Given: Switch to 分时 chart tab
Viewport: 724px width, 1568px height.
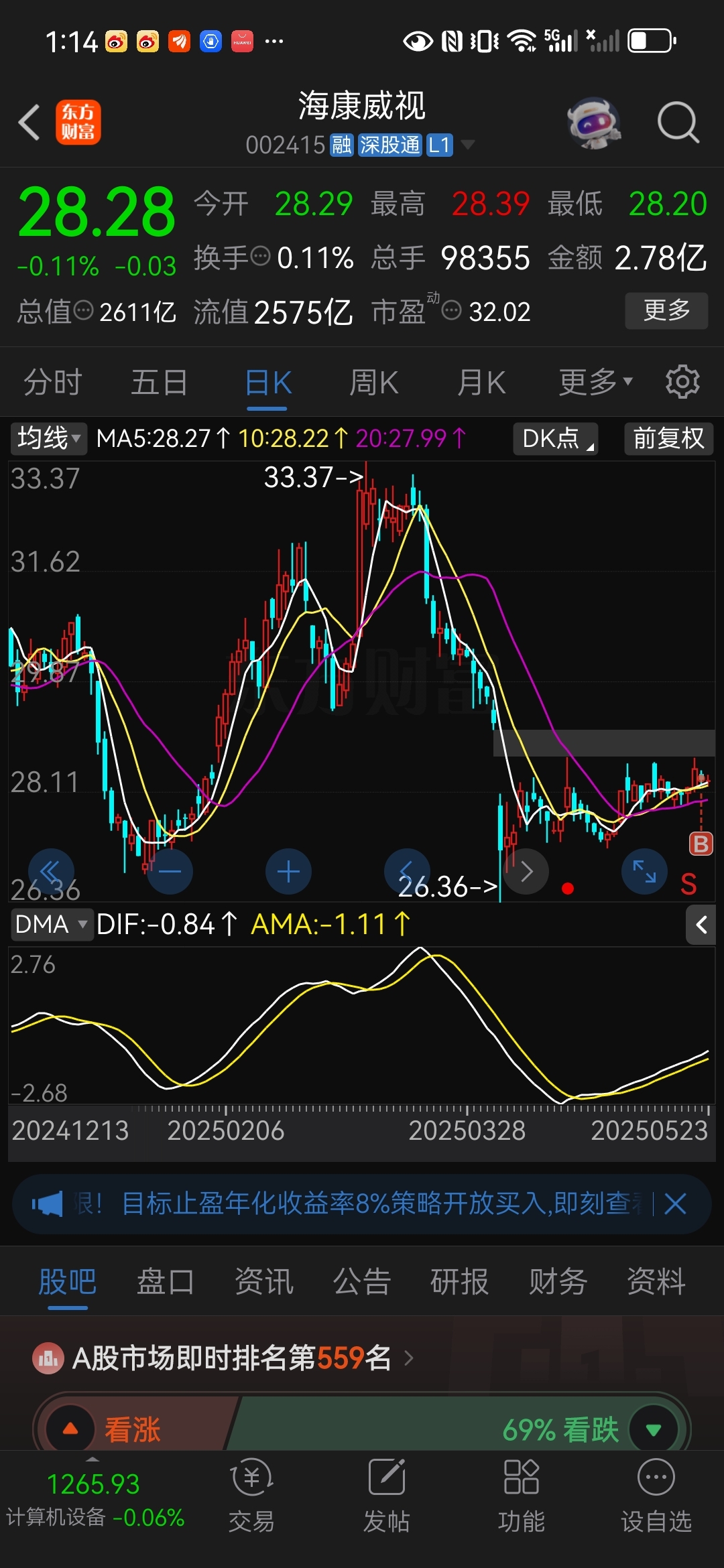Looking at the screenshot, I should pos(53,382).
